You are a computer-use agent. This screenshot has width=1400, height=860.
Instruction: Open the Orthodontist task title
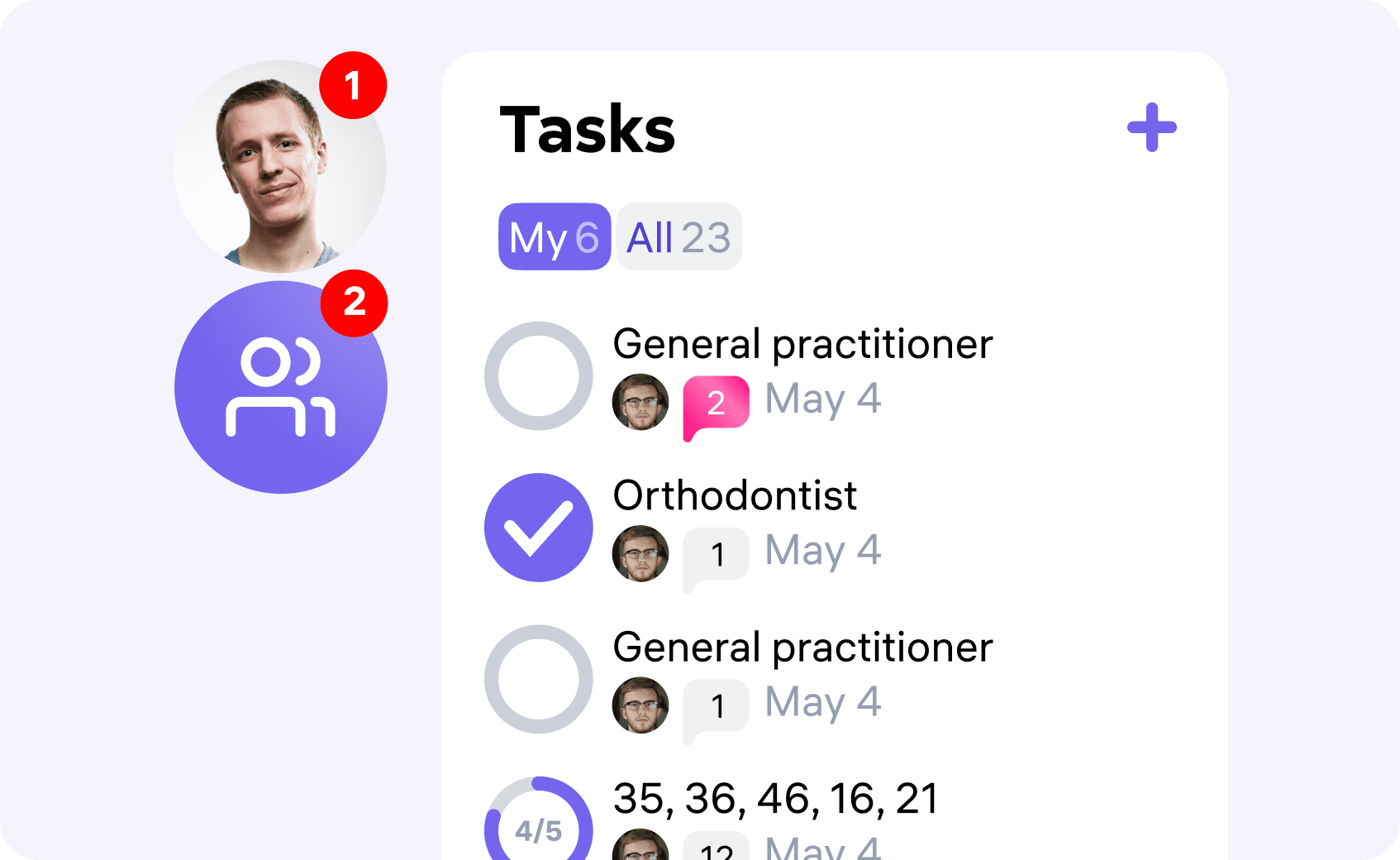pyautogui.click(x=735, y=495)
